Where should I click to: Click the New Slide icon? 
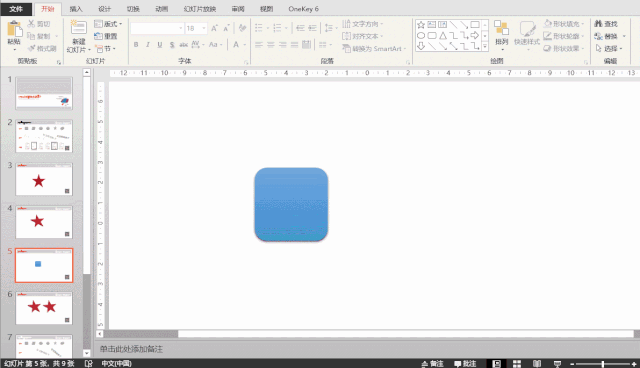click(x=78, y=27)
